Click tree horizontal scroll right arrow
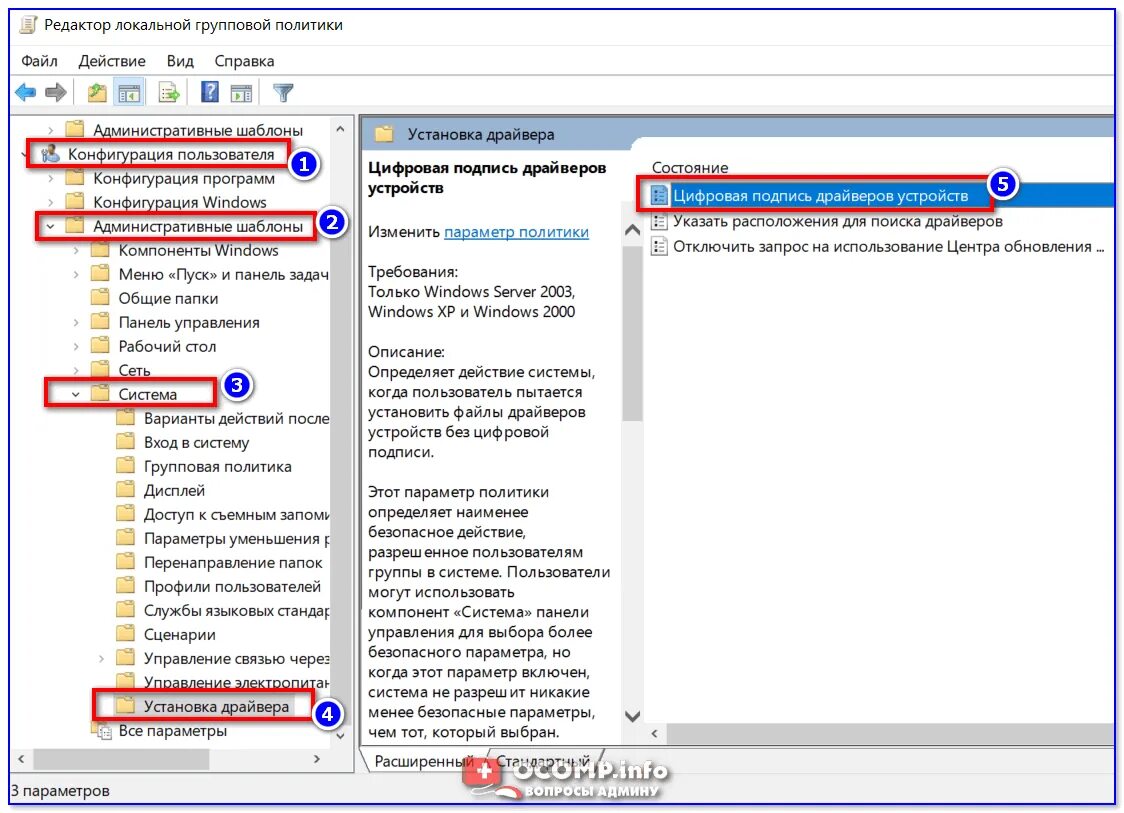The width and height of the screenshot is (1124, 813). click(x=317, y=759)
